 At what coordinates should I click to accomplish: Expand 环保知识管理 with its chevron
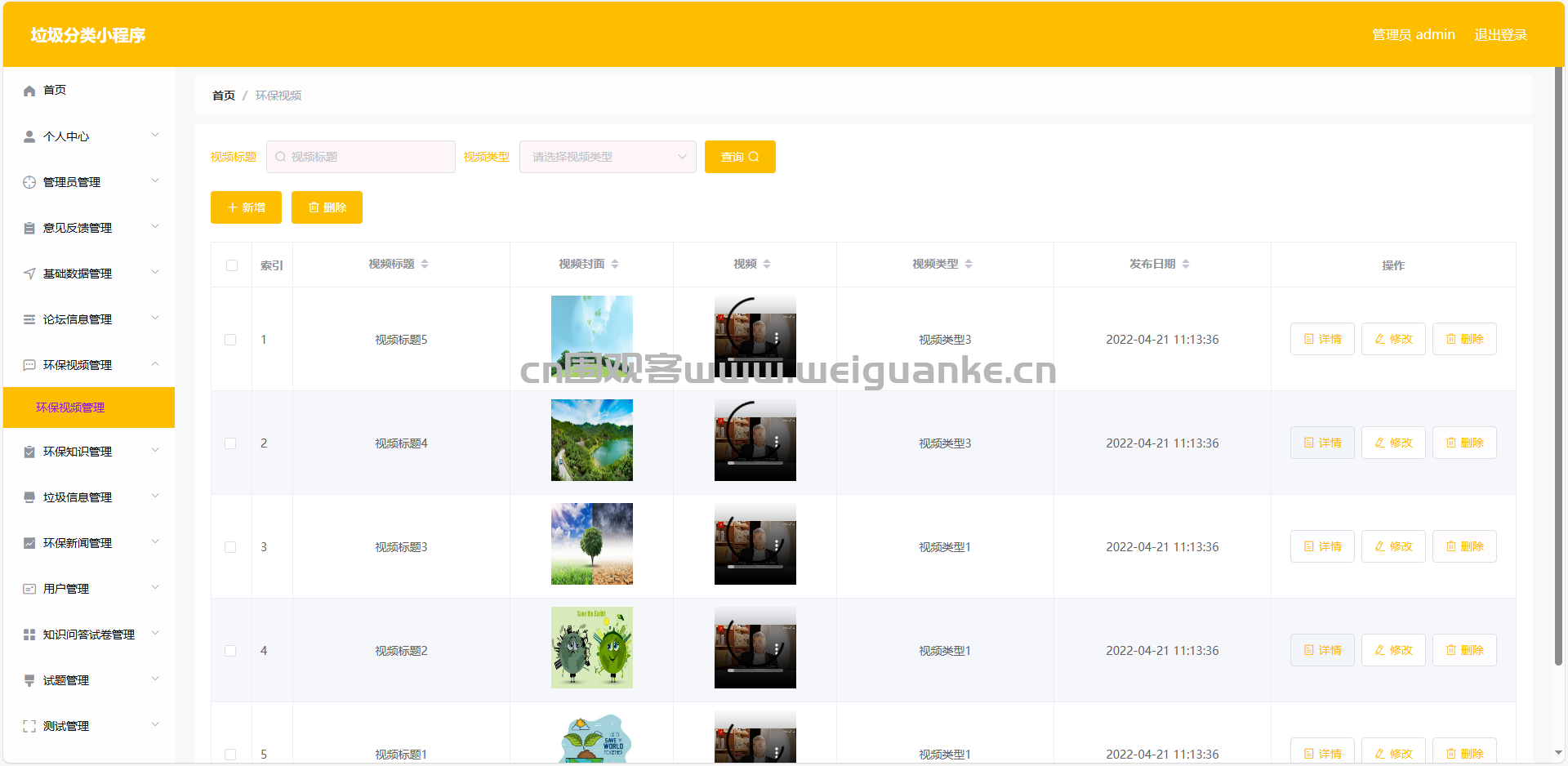coord(155,451)
